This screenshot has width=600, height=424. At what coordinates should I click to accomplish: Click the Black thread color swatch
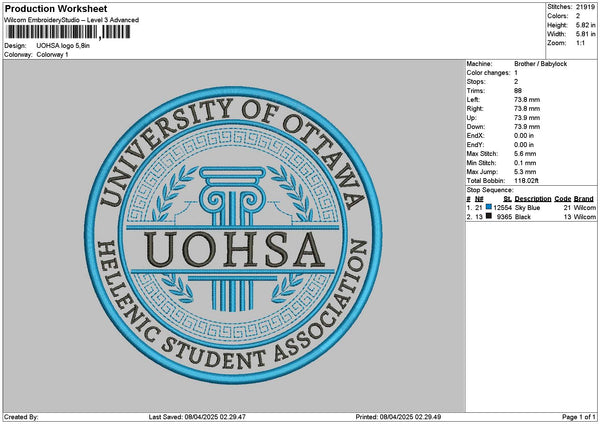(489, 216)
